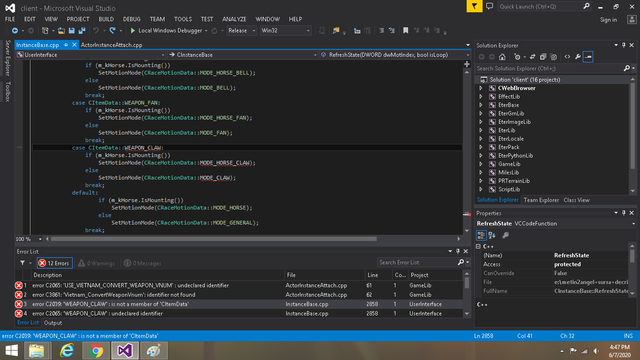
Task: Switch to the Team Explorer tab
Action: 541,200
